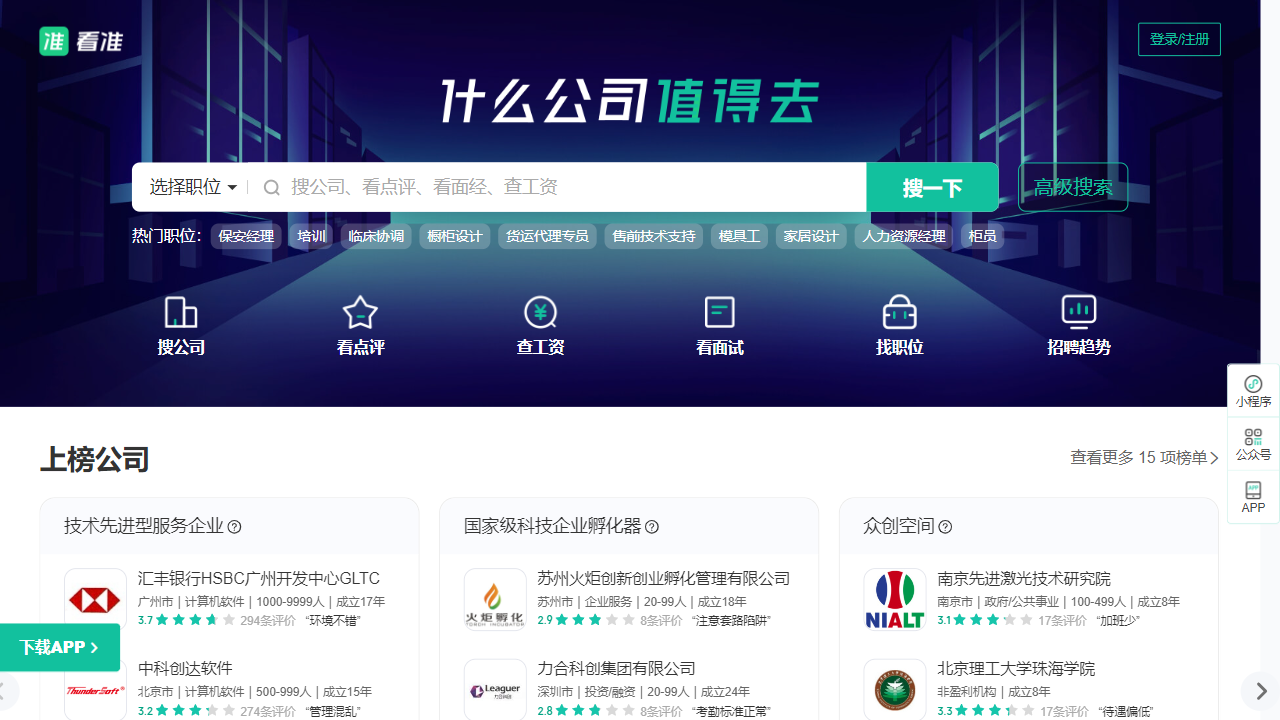Select the 找职位 job search icon
Screen dimensions: 1280x720
pos(899,324)
